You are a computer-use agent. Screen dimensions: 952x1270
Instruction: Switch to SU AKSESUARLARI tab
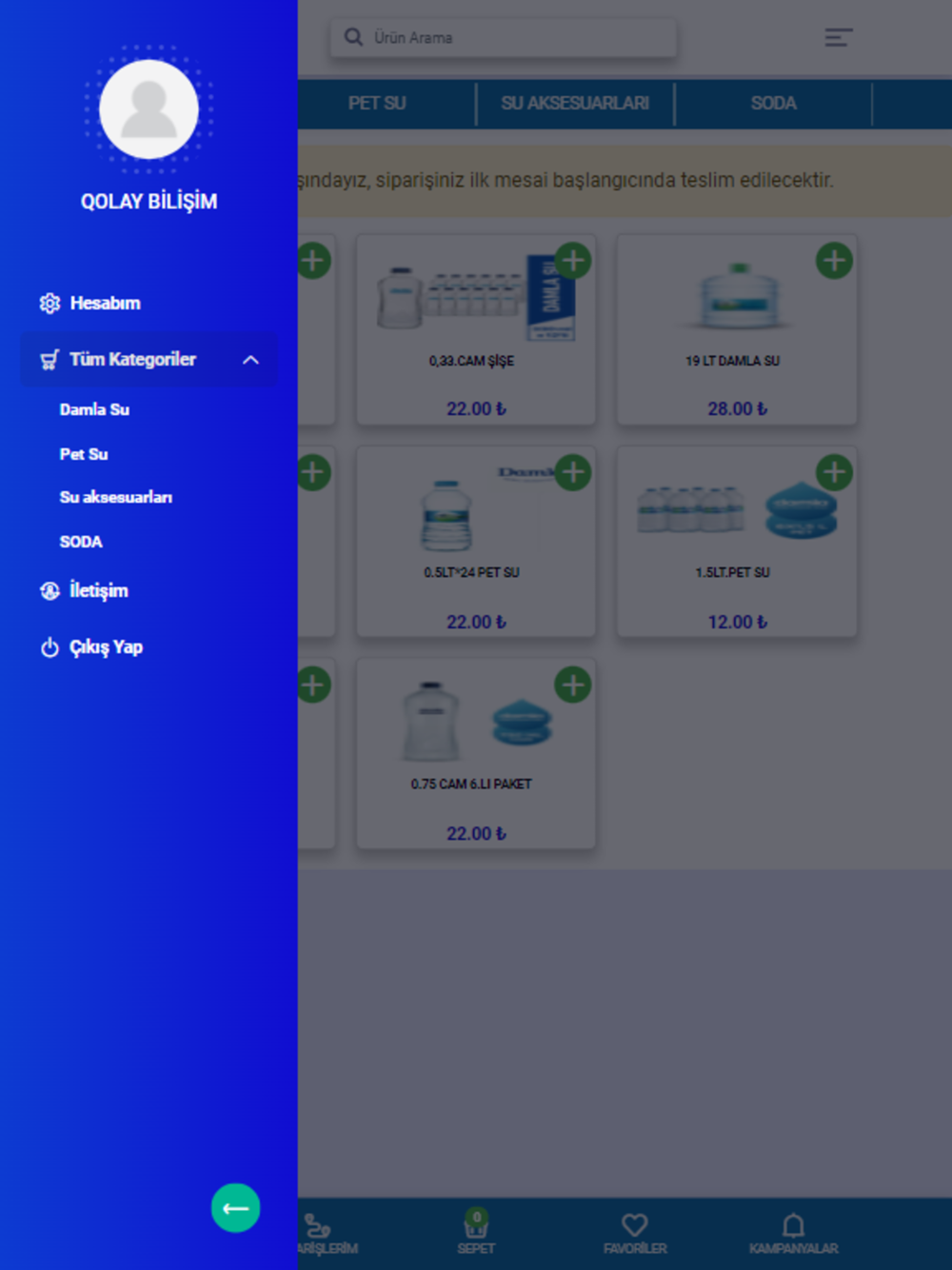[575, 103]
